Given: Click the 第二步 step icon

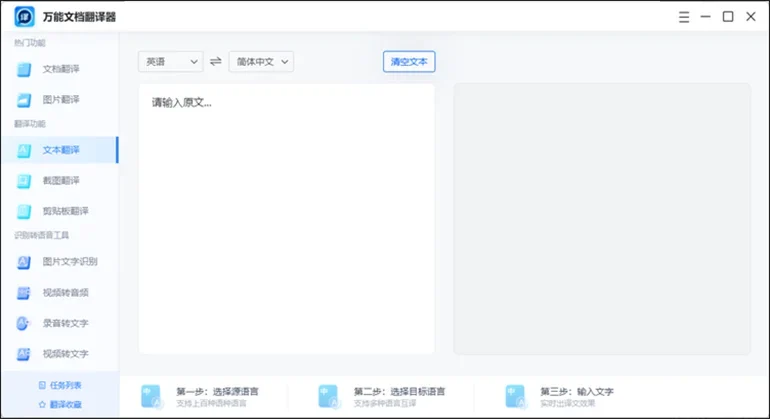Looking at the screenshot, I should tap(329, 396).
